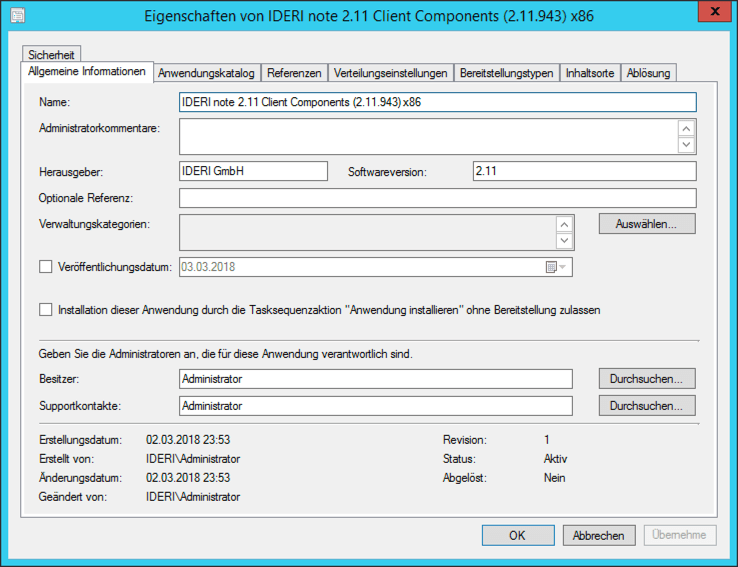The height and width of the screenshot is (567, 738).
Task: Click Durchsuchen... next to Besitzer
Action: 647,379
